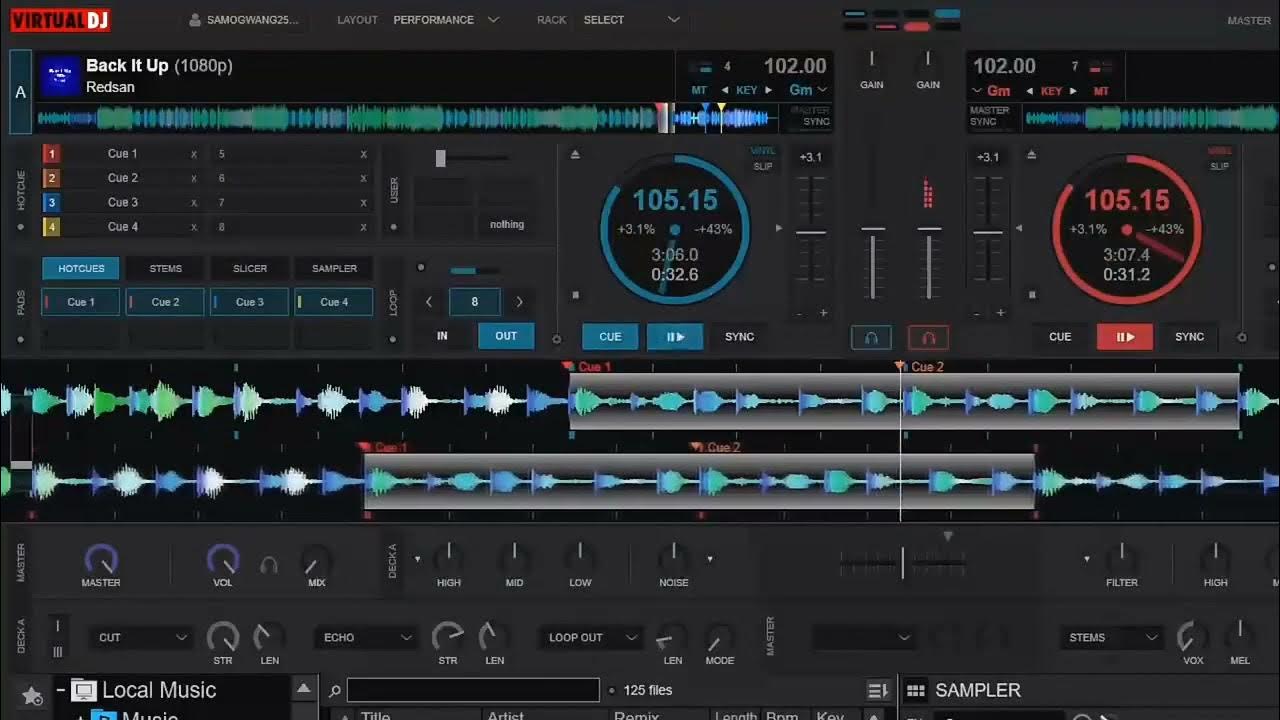Image resolution: width=1280 pixels, height=720 pixels.
Task: Eject track from right deck
Action: coord(1032,154)
